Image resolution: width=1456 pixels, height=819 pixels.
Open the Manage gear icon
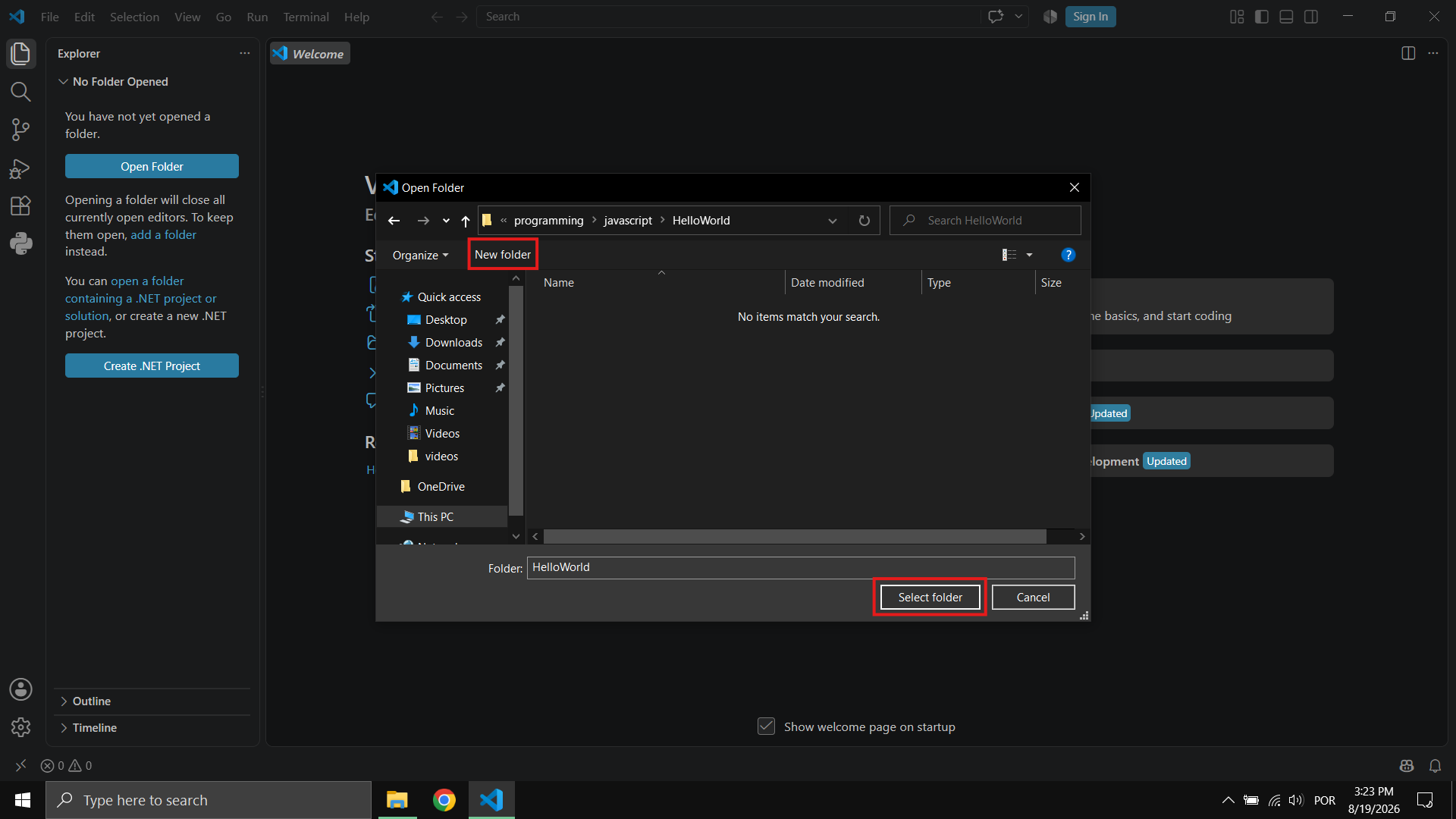(x=20, y=727)
